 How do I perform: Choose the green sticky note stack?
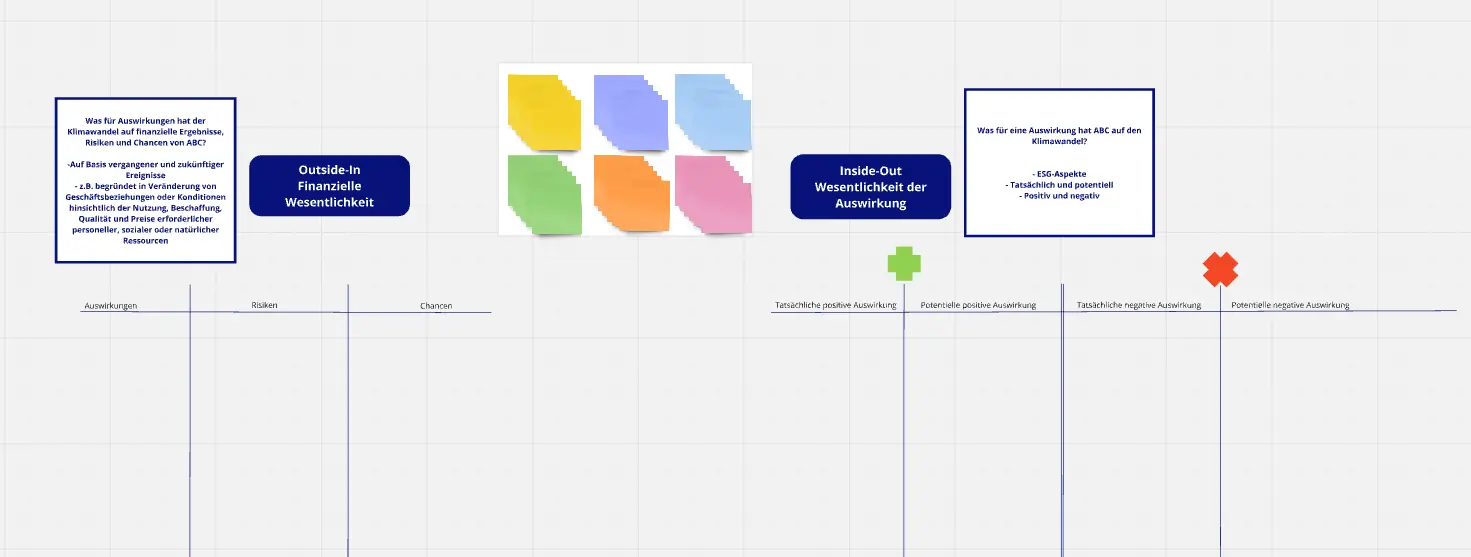[x=544, y=192]
